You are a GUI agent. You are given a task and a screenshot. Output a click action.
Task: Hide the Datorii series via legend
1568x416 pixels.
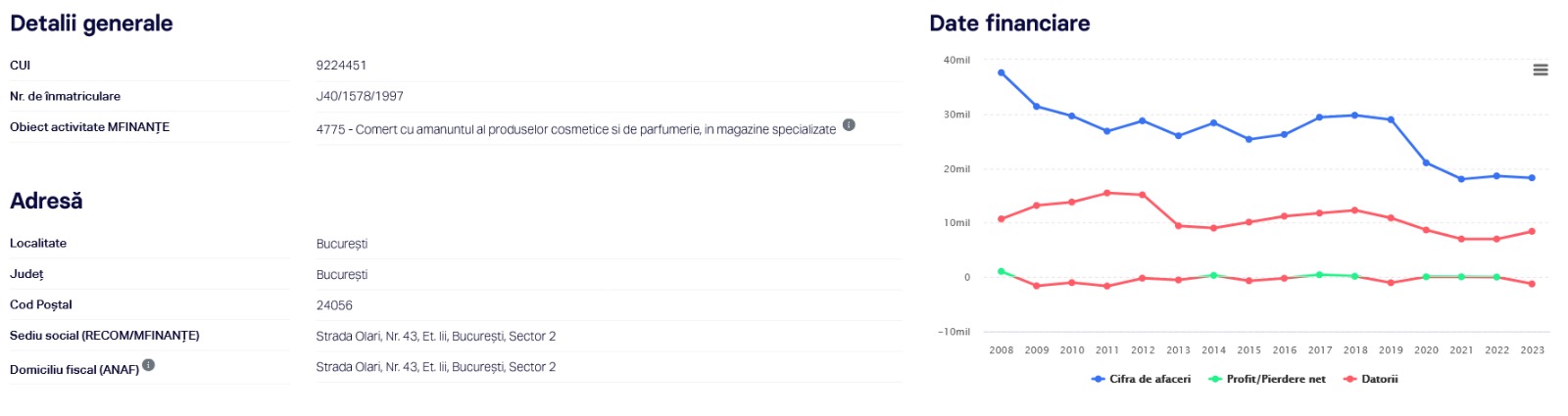click(x=1370, y=379)
